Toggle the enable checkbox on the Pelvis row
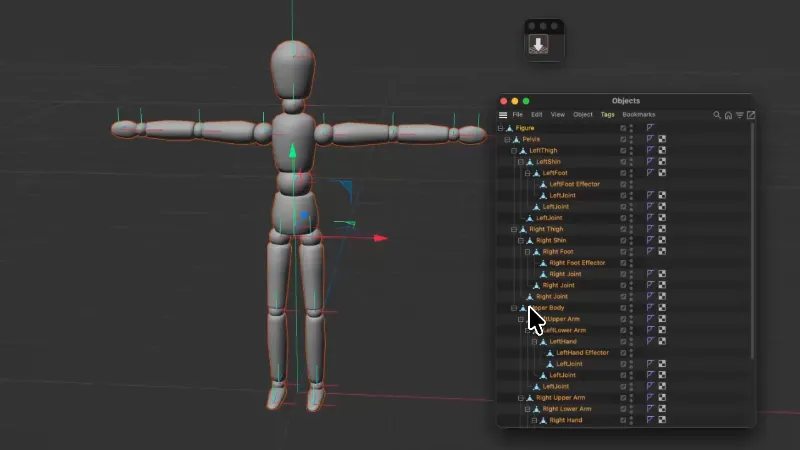This screenshot has width=800, height=450. (623, 139)
